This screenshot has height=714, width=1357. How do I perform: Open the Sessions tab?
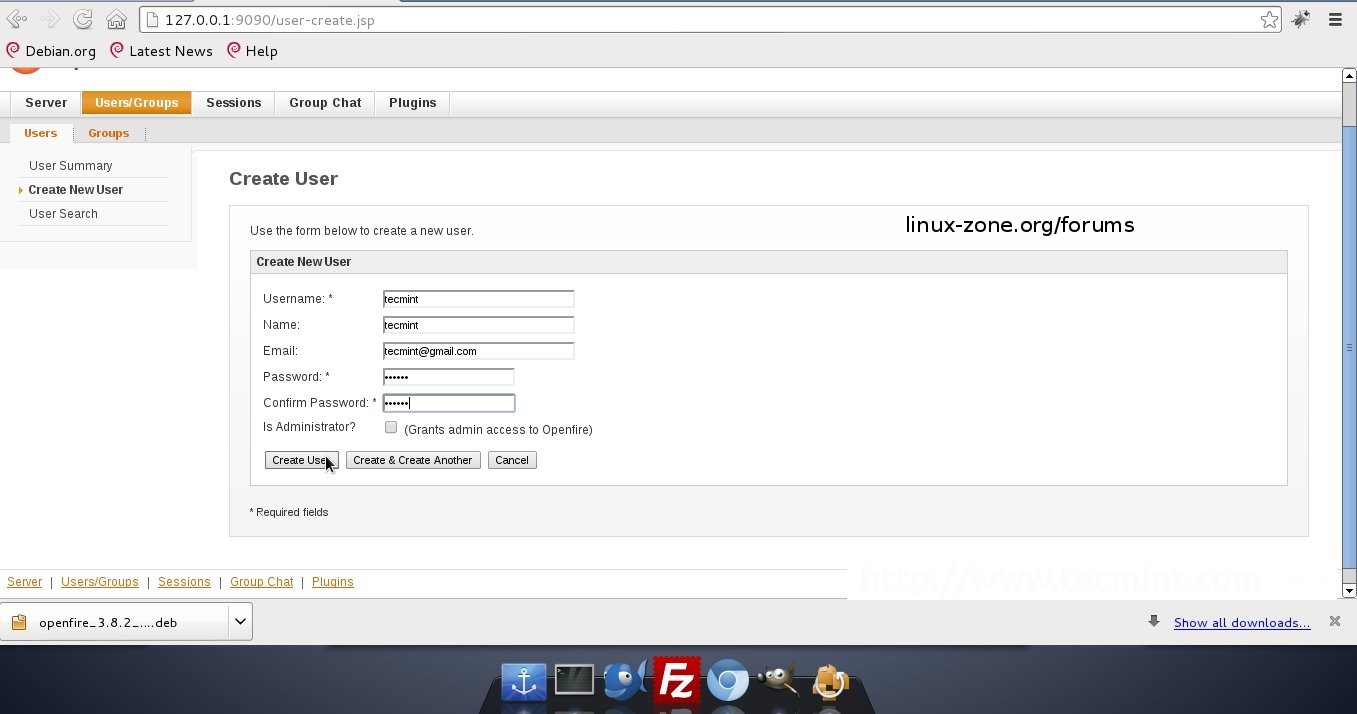(233, 103)
